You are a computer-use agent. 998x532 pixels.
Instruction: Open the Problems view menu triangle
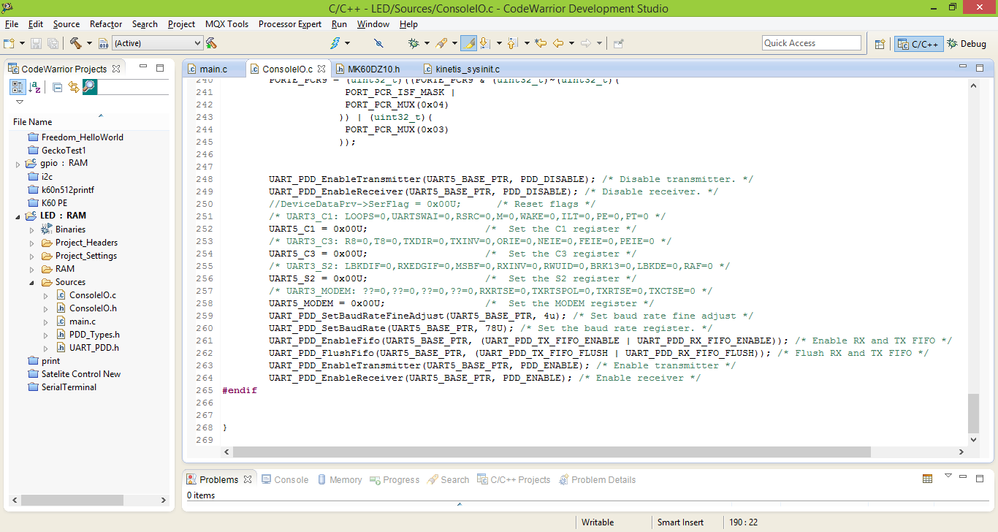coord(948,475)
